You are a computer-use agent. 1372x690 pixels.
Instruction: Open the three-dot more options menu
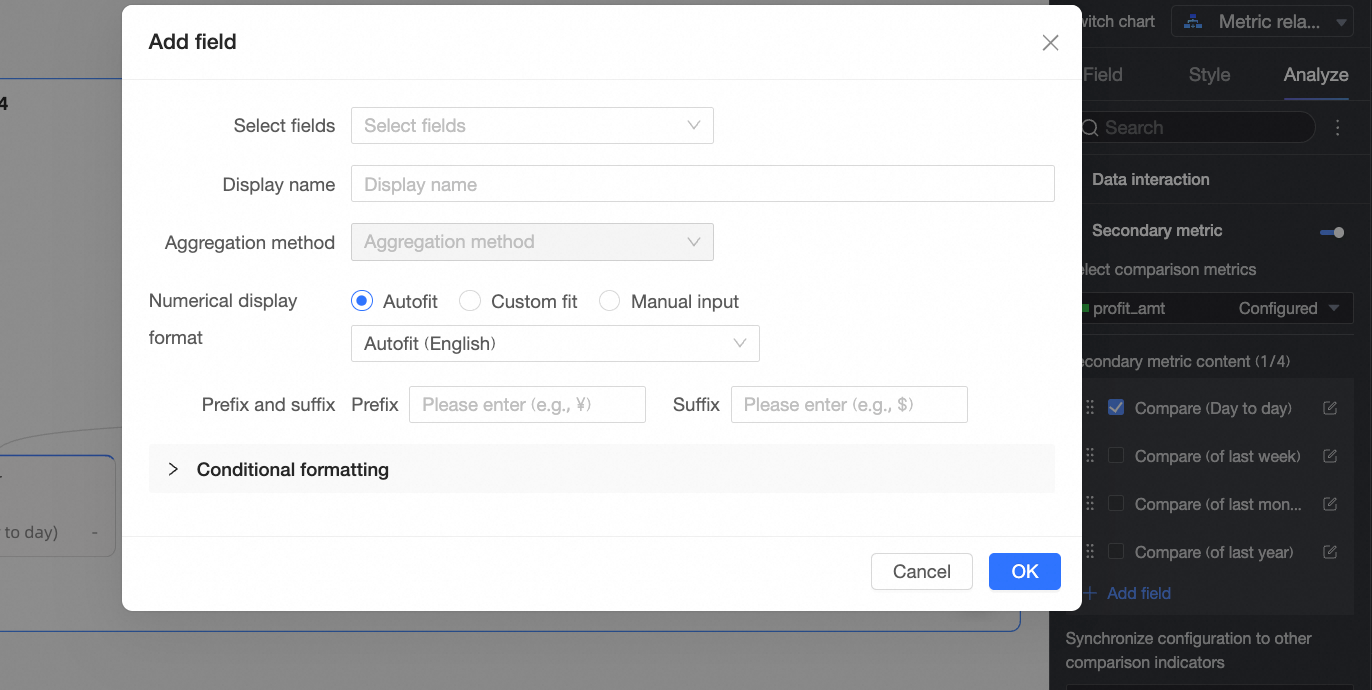(1338, 128)
